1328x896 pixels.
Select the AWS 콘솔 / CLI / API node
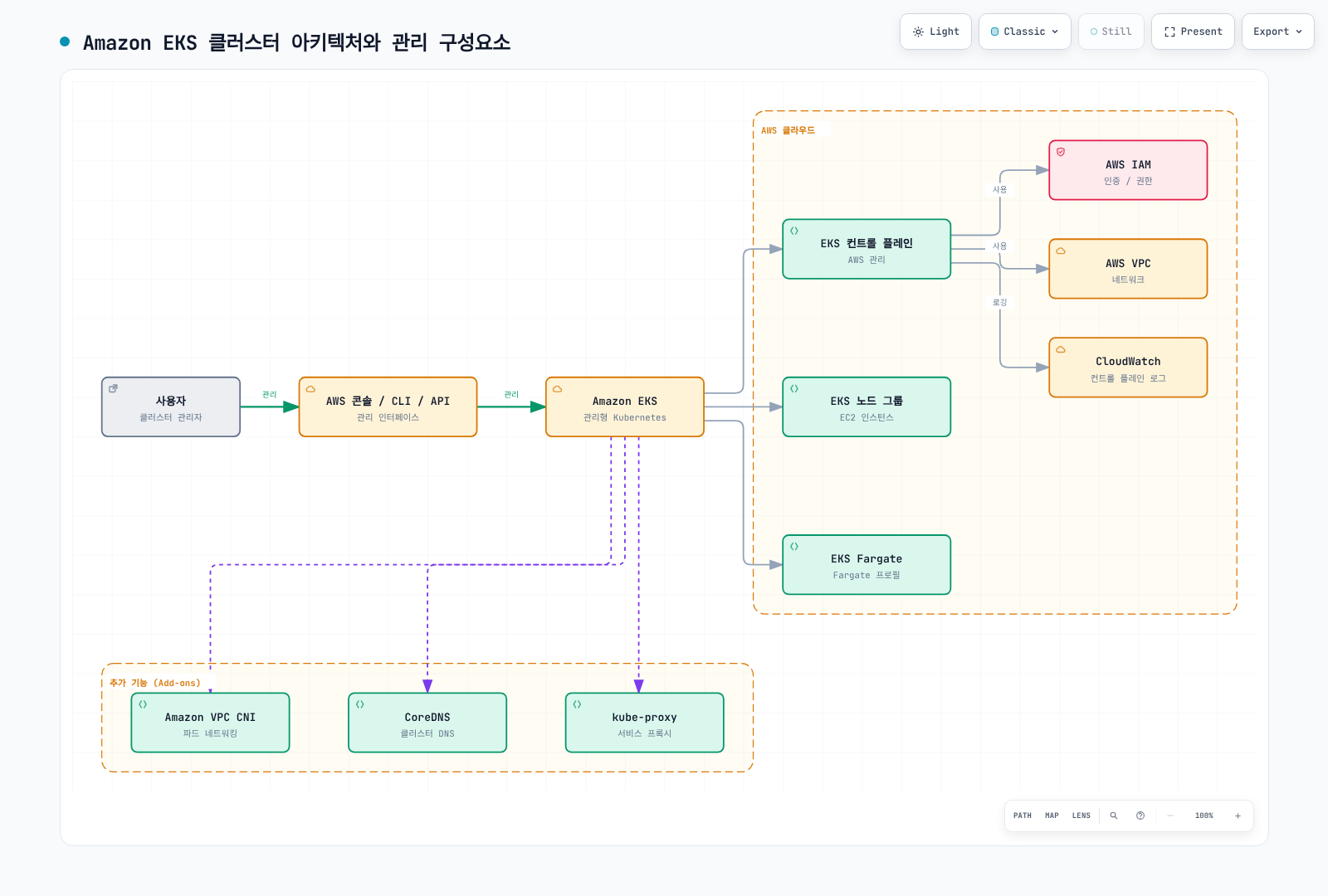[388, 407]
